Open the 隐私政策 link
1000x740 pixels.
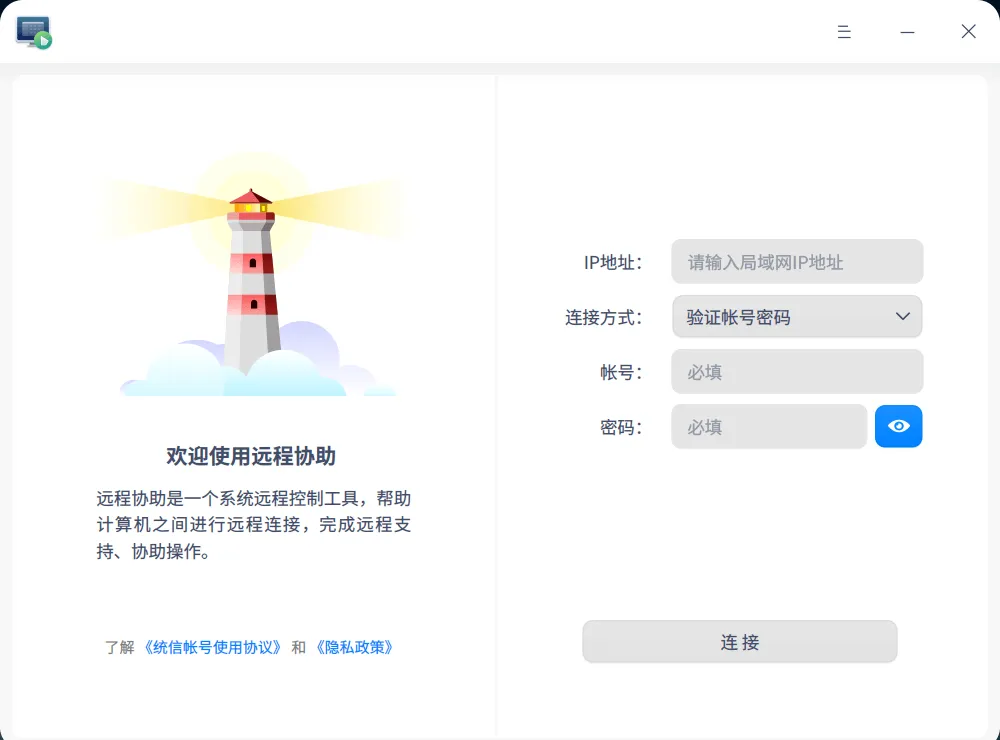click(x=355, y=648)
